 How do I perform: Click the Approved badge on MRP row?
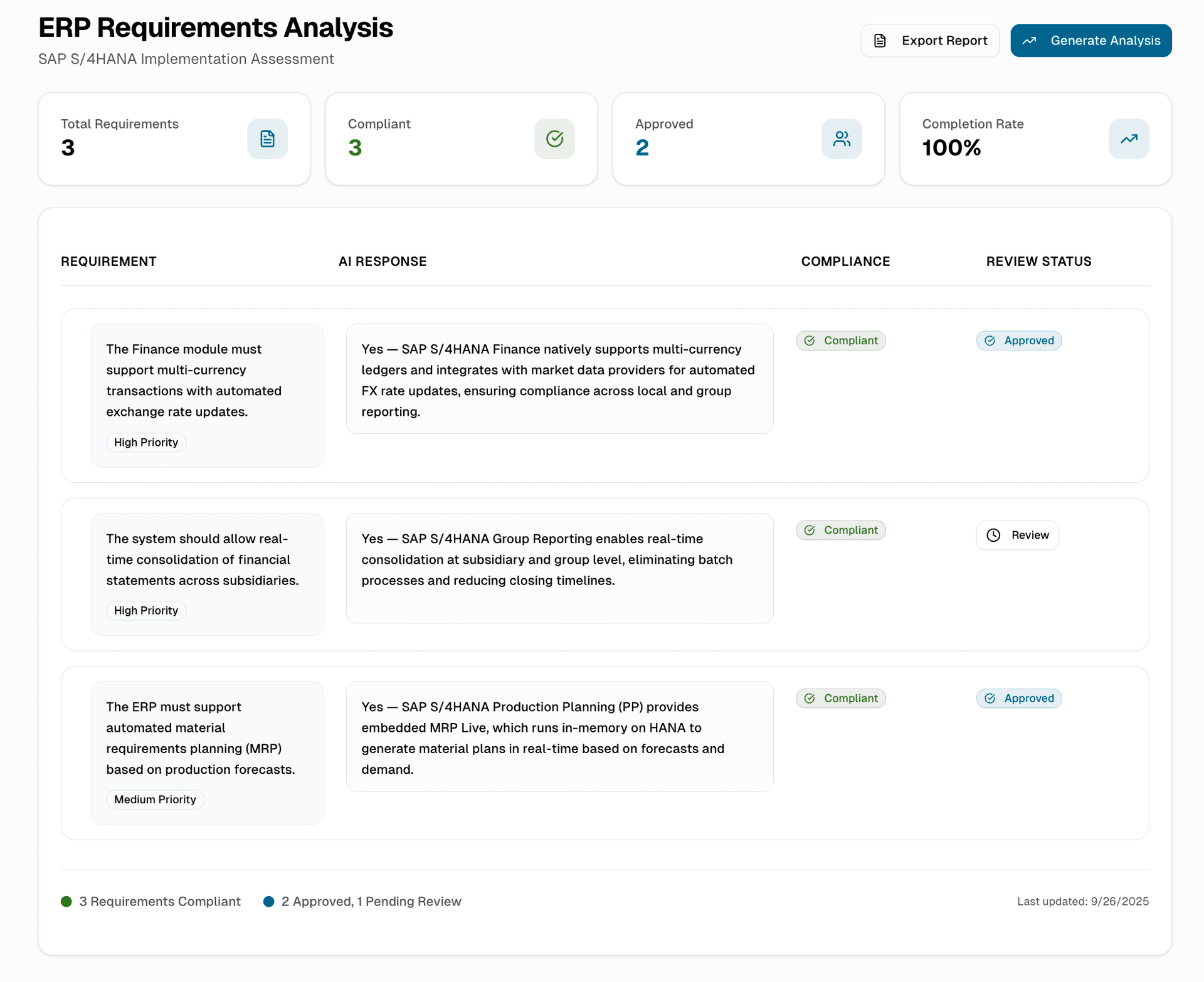(x=1018, y=698)
